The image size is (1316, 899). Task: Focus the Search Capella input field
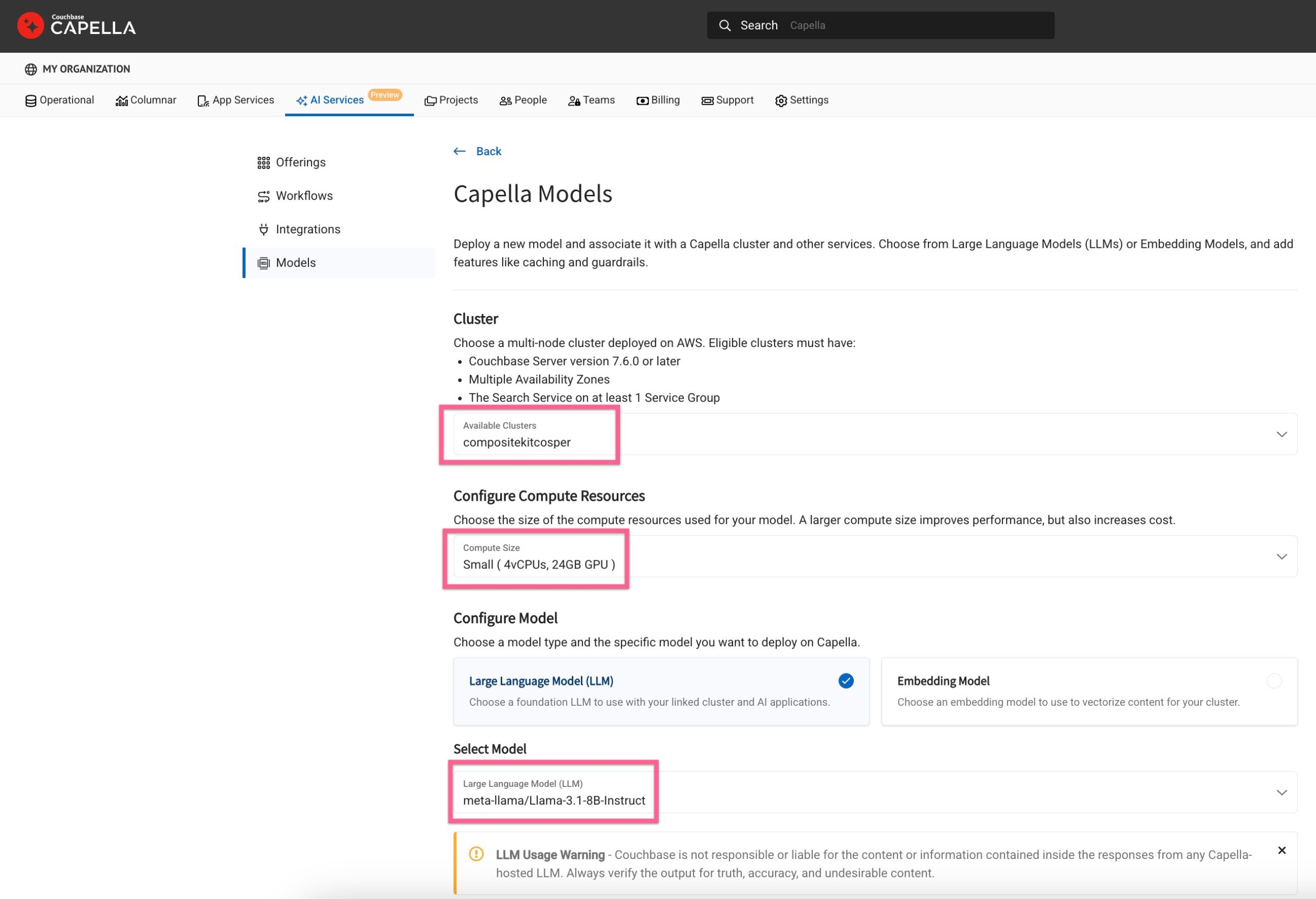[881, 26]
